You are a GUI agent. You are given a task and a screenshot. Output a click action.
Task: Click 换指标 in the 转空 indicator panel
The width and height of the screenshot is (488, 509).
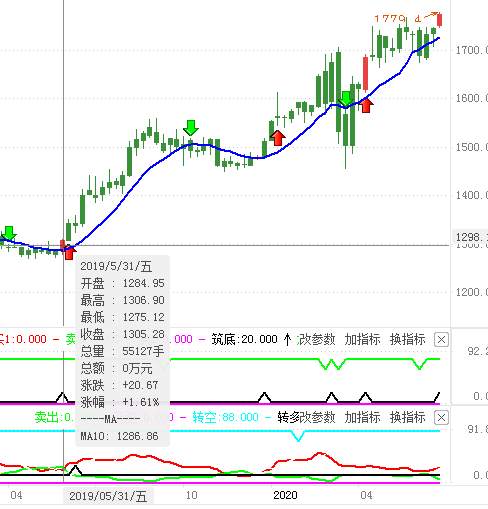tap(408, 417)
